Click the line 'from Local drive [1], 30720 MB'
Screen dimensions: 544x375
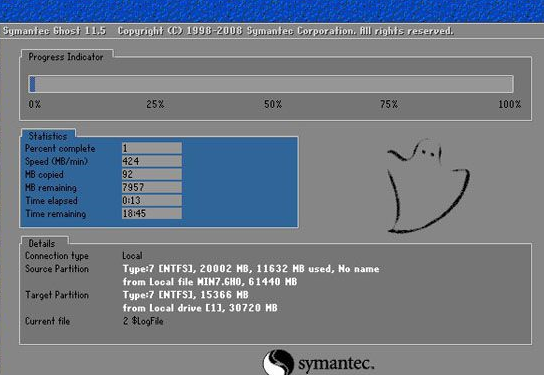coord(200,308)
